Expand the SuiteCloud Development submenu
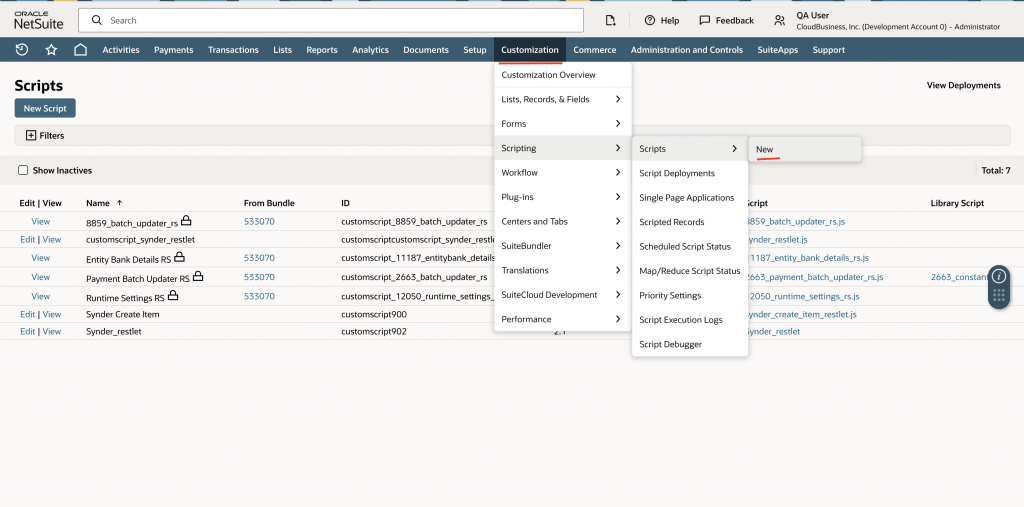 [x=562, y=295]
